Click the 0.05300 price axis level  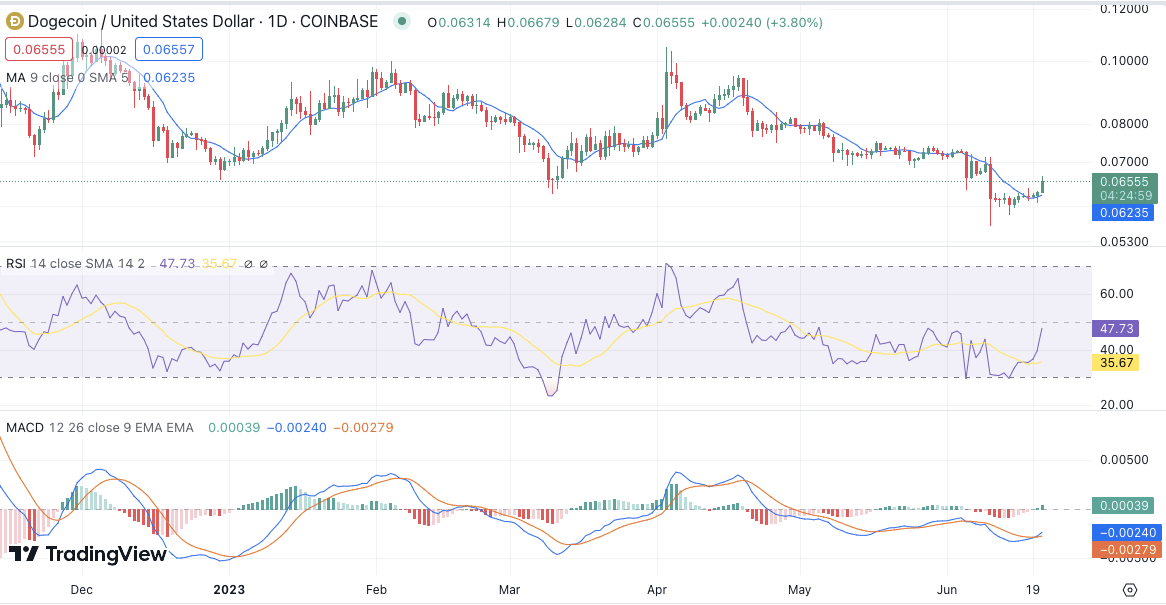(1124, 242)
